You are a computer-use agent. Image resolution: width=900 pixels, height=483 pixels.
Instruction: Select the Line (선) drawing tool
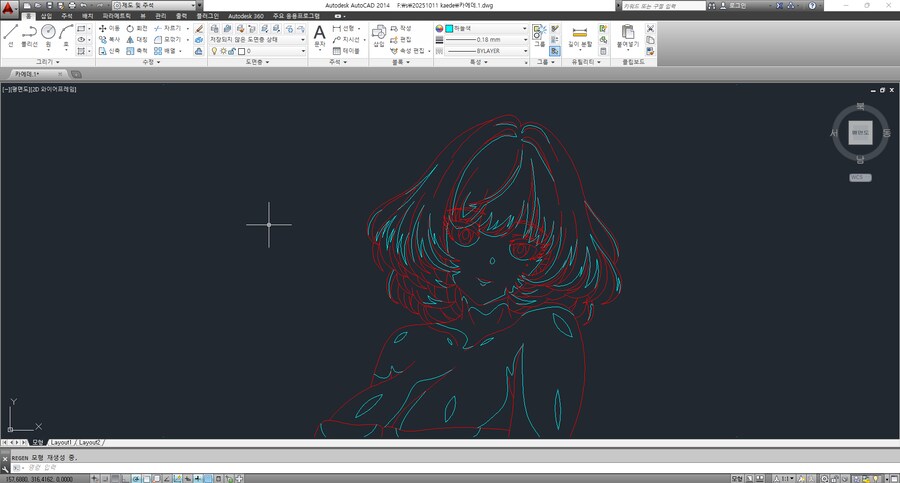(10, 36)
